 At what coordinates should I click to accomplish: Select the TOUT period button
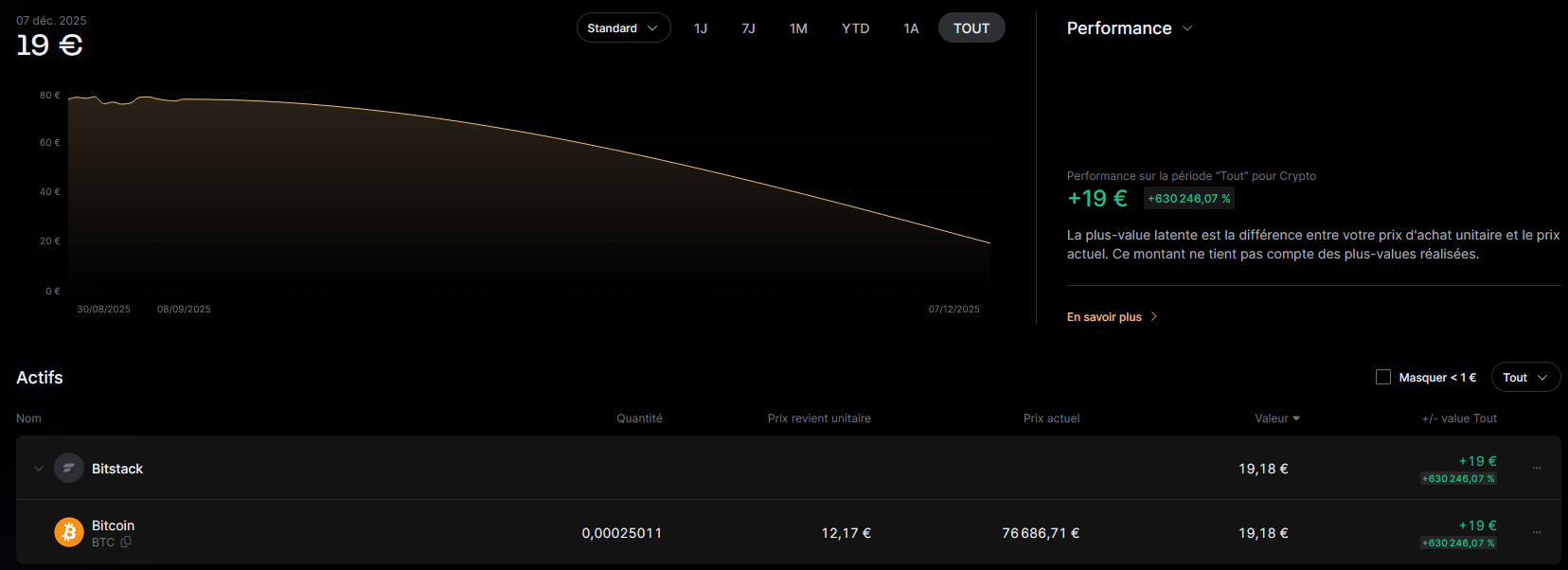(x=971, y=28)
